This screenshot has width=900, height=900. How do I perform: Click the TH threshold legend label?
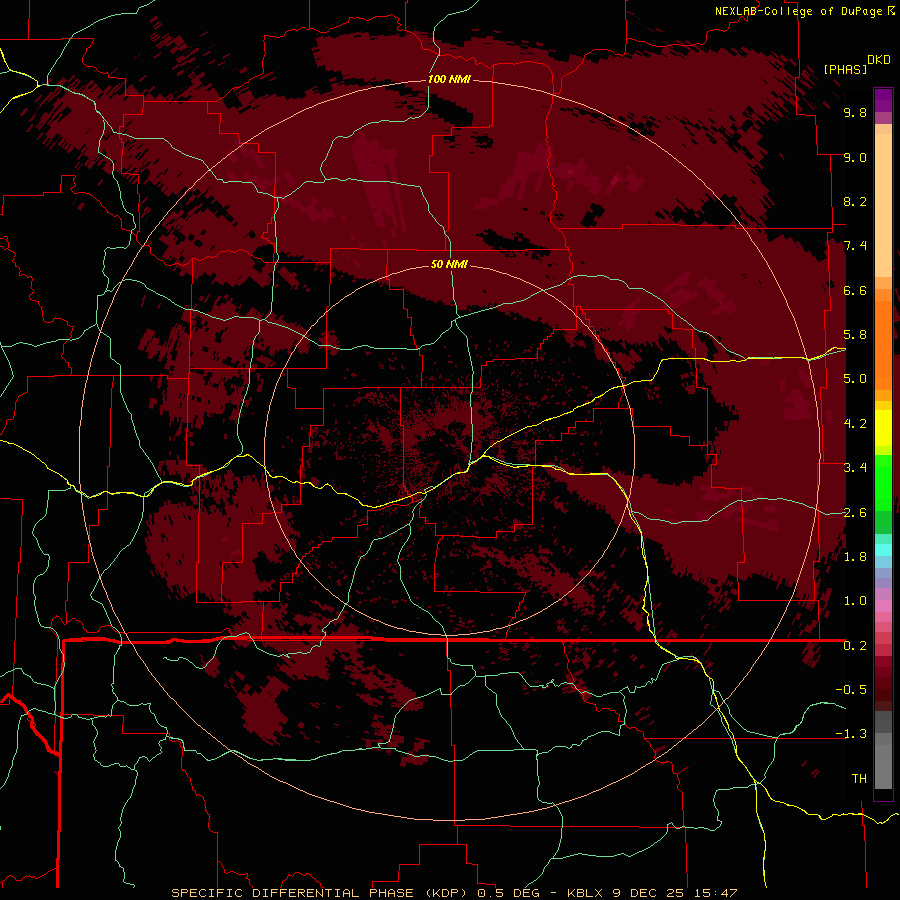[859, 779]
